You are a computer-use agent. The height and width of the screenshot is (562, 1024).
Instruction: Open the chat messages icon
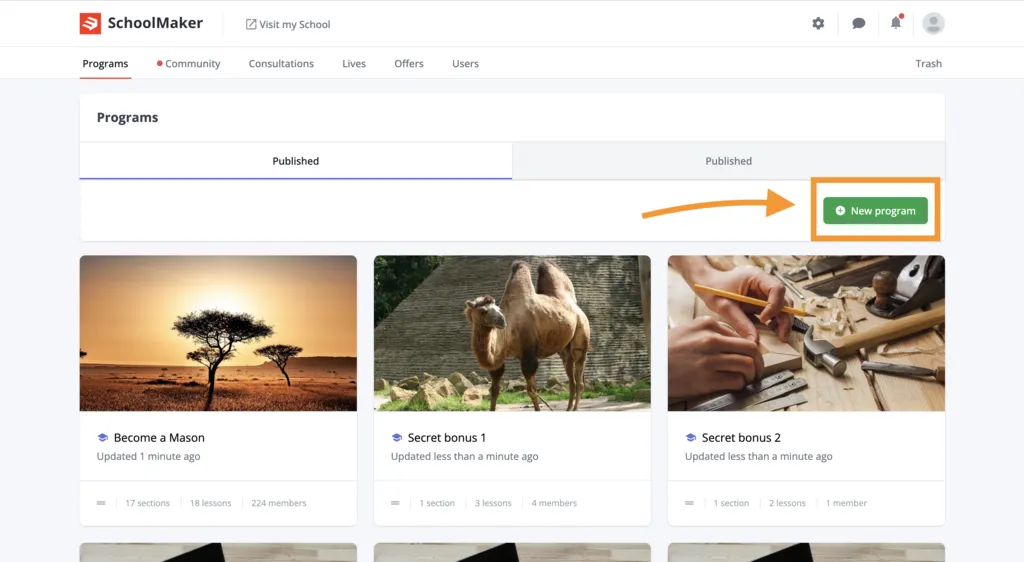point(858,23)
